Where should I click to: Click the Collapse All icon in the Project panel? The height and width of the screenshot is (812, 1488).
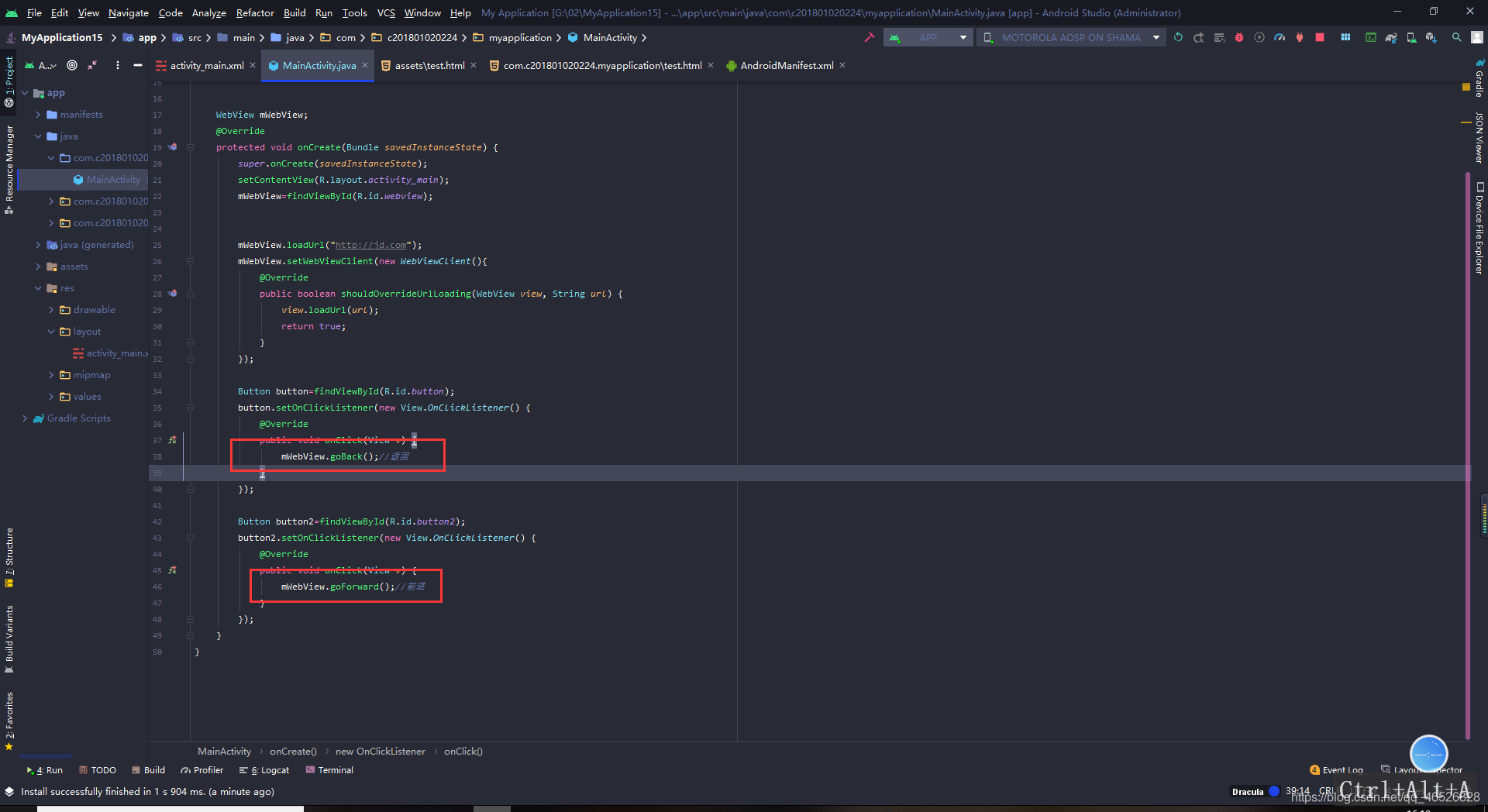click(x=92, y=65)
